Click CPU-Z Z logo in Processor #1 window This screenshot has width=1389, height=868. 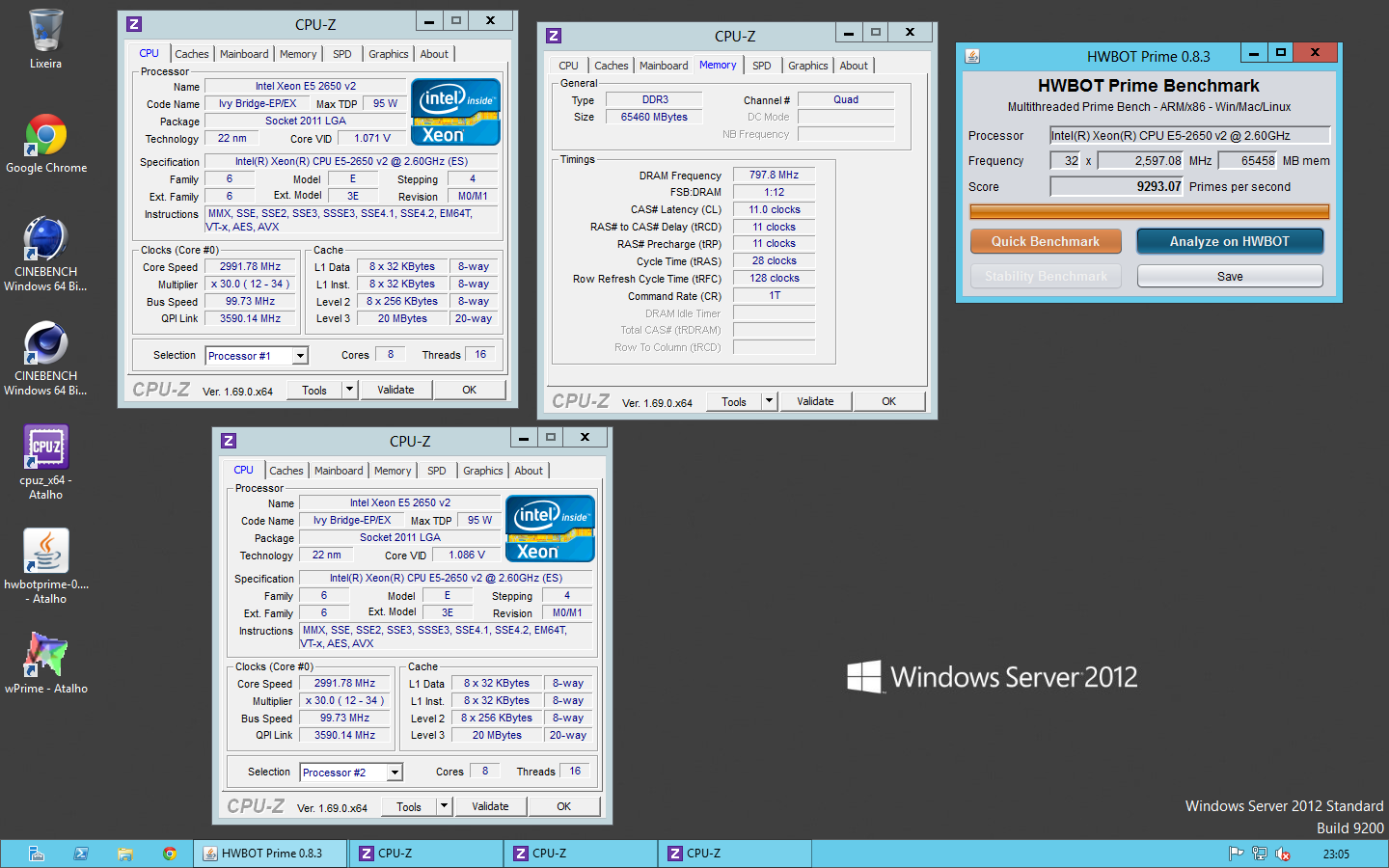(x=134, y=24)
